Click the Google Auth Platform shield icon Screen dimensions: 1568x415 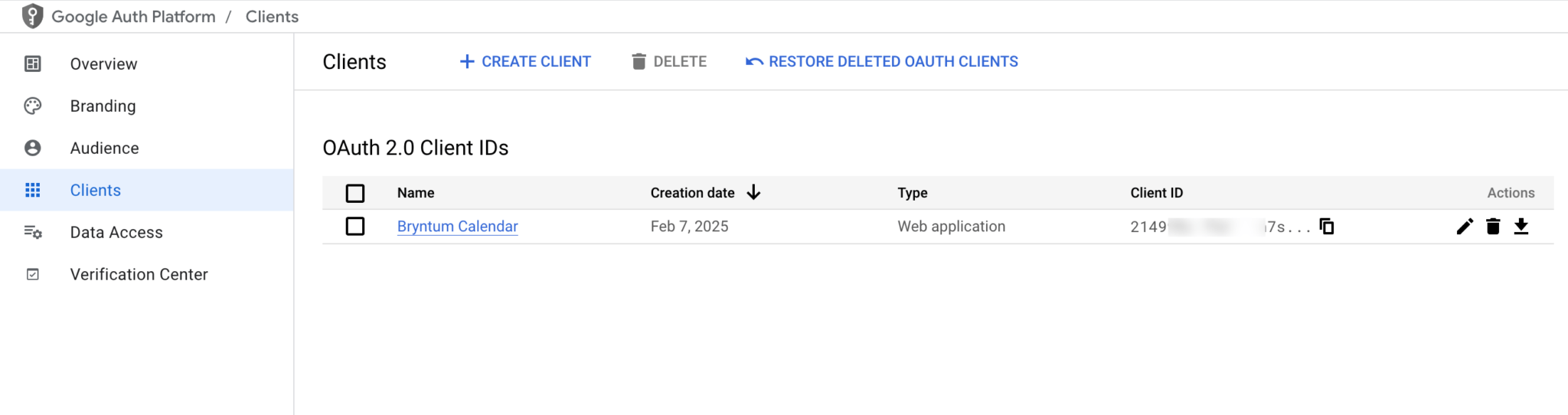pos(32,16)
